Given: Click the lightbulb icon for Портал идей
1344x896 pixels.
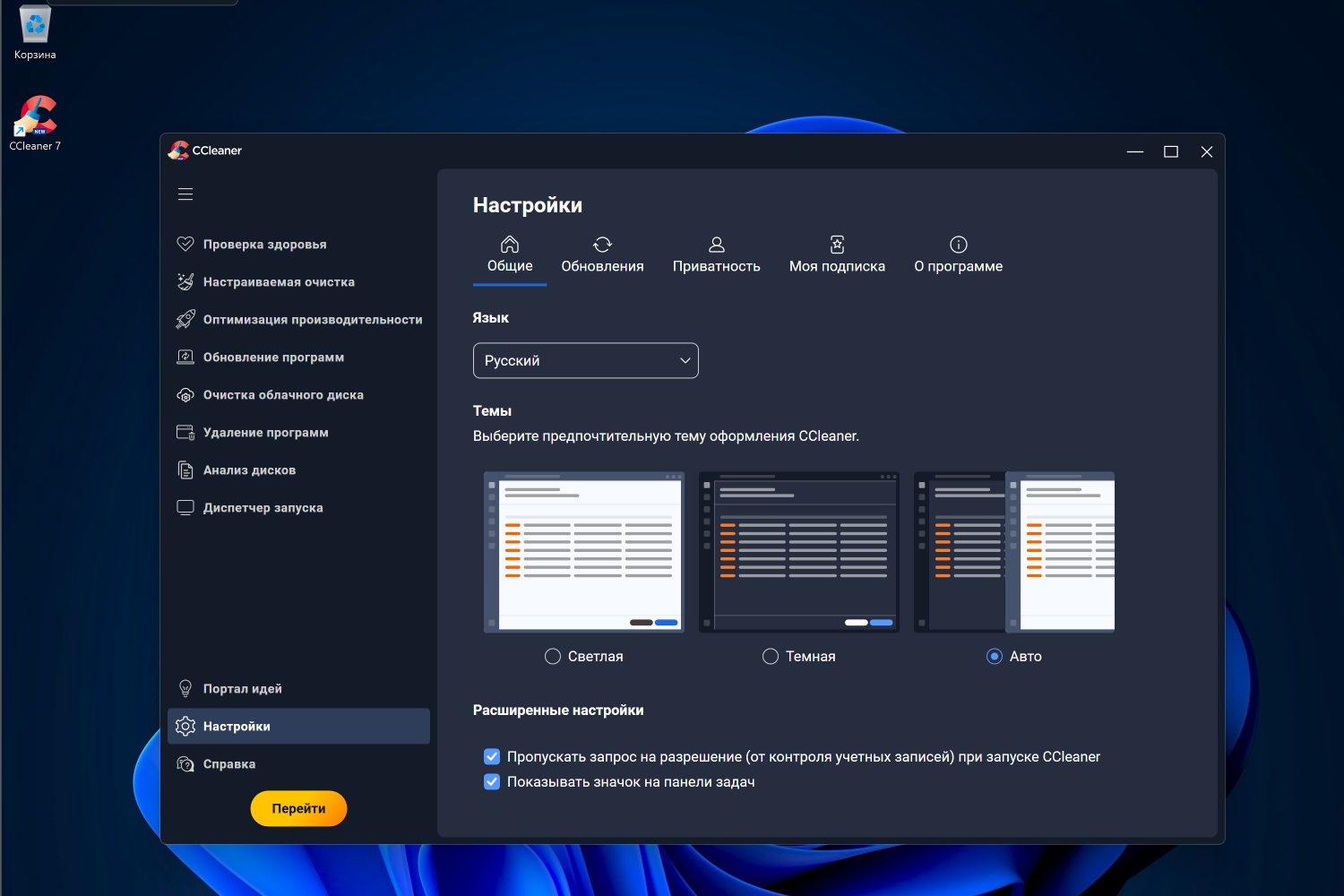Looking at the screenshot, I should 185,688.
